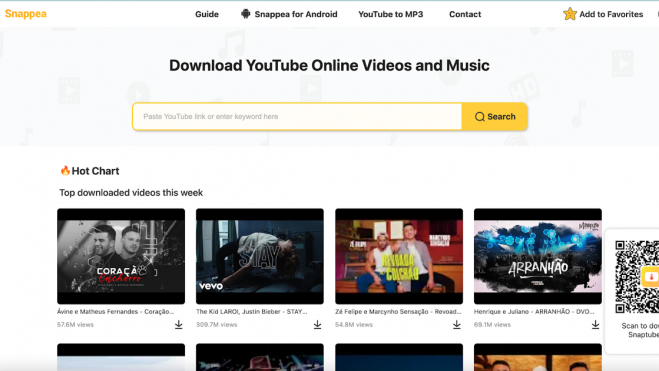Screen dimensions: 659x371
Task: Click the yellow Search button
Action: 494,116
